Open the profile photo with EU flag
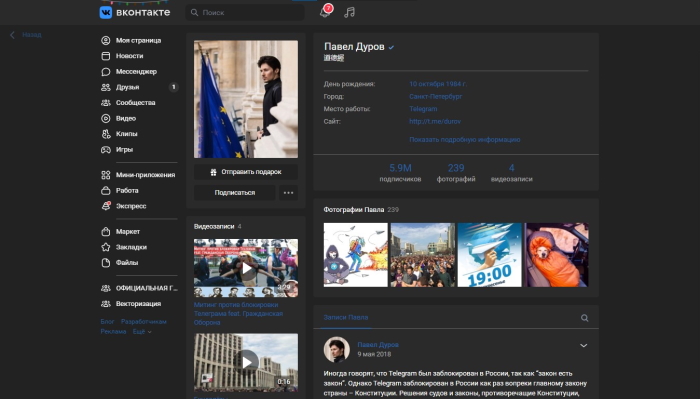The width and height of the screenshot is (700, 399). (246, 99)
